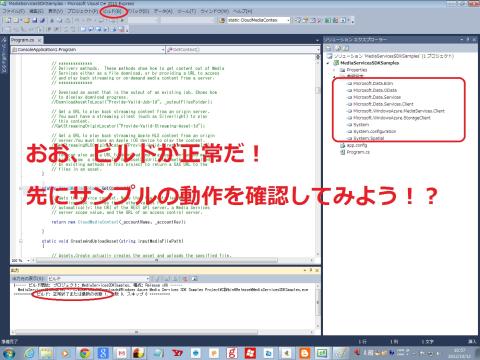
Task: Open the 表示(V) menu
Action: click(55, 11)
